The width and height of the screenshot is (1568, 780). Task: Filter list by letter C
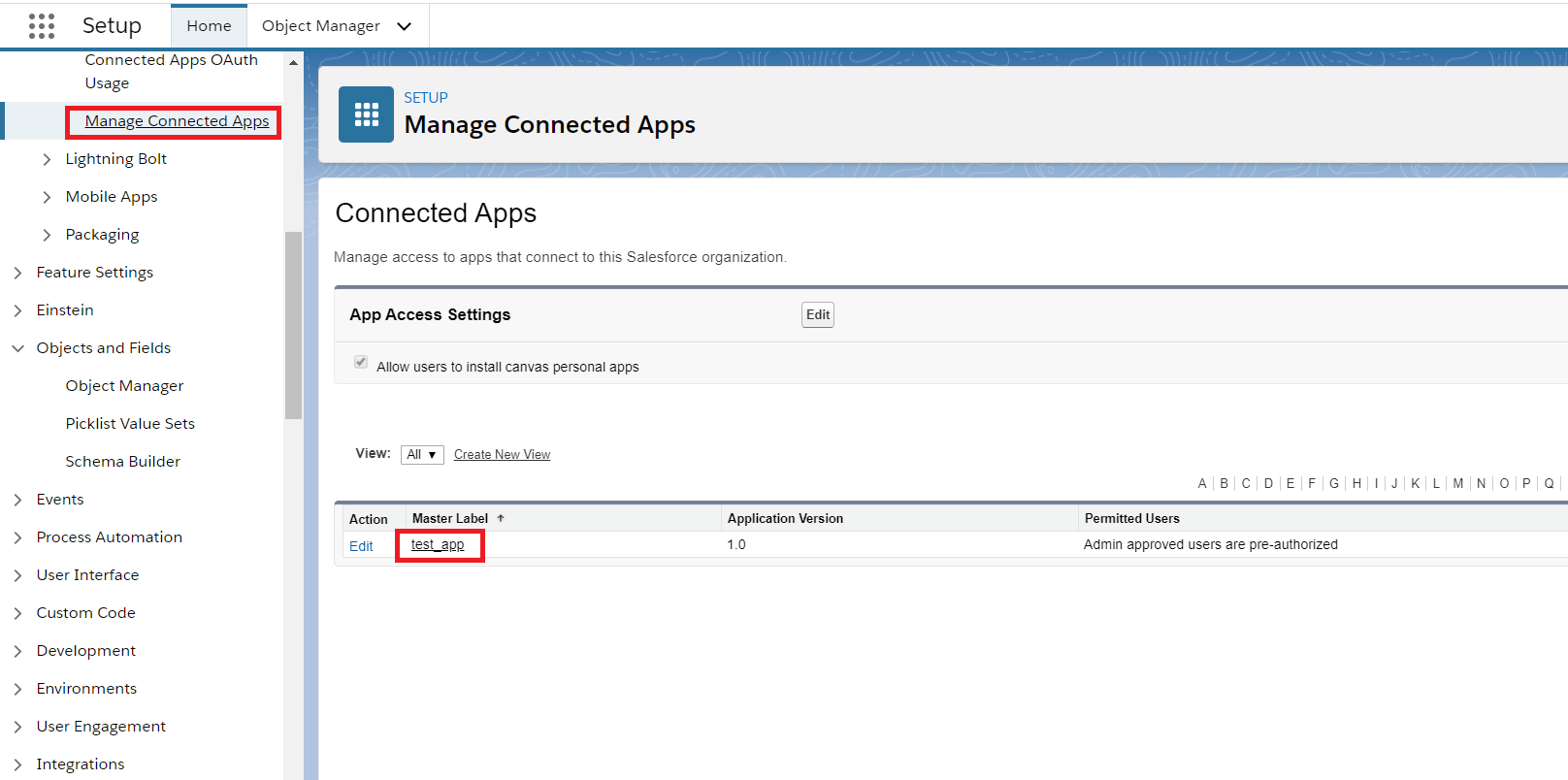[1246, 483]
